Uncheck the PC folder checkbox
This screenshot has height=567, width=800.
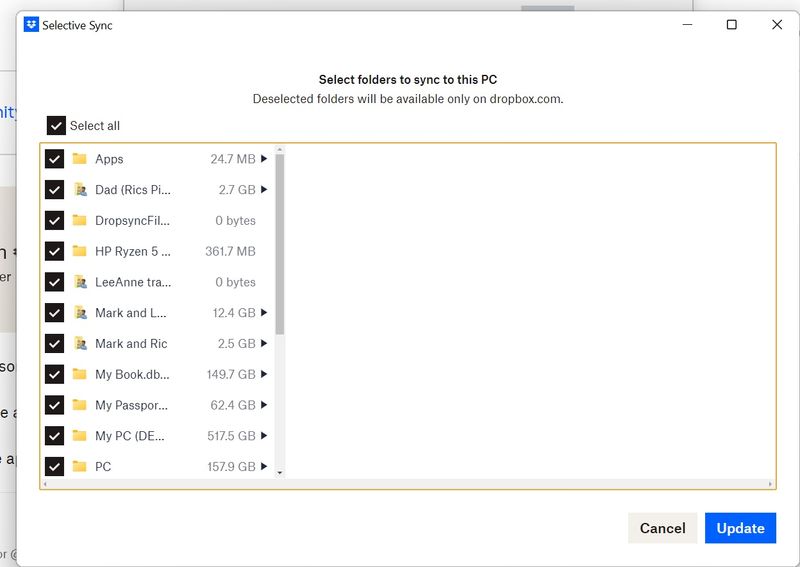(54, 466)
